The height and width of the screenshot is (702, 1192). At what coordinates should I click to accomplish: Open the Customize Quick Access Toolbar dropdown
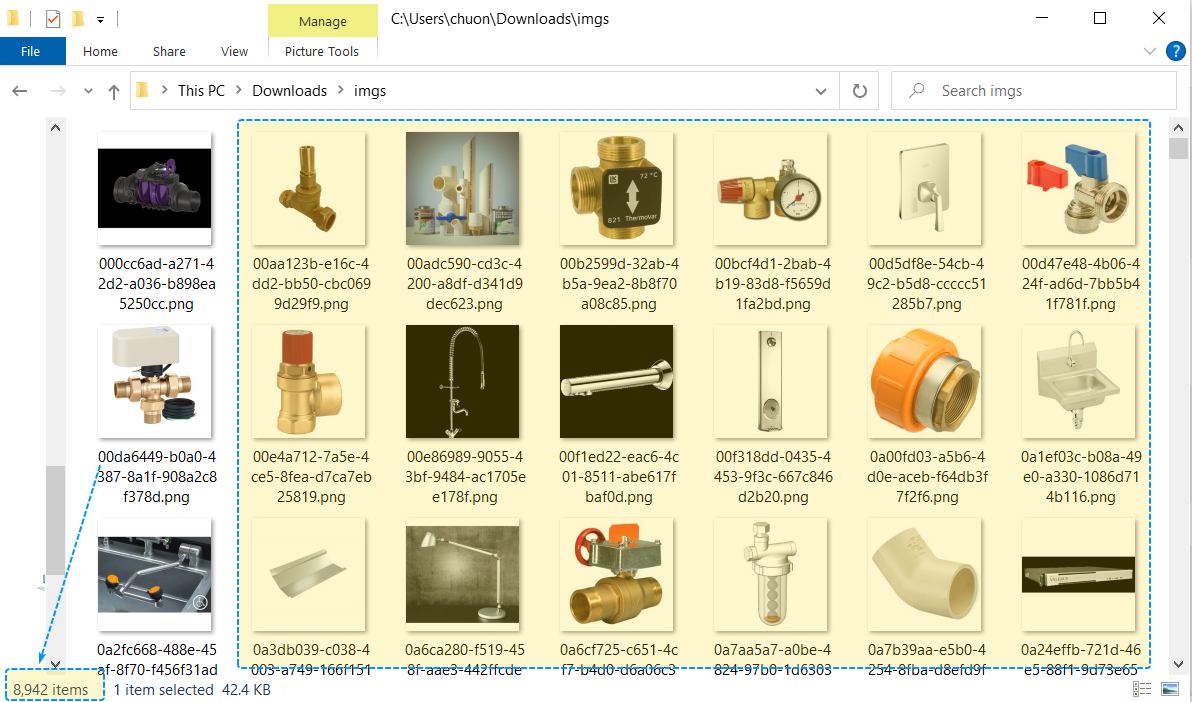101,19
